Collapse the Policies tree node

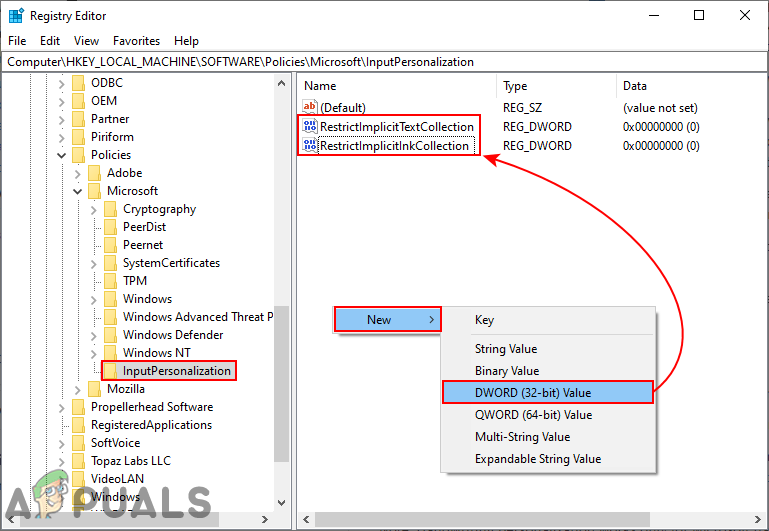click(x=61, y=155)
